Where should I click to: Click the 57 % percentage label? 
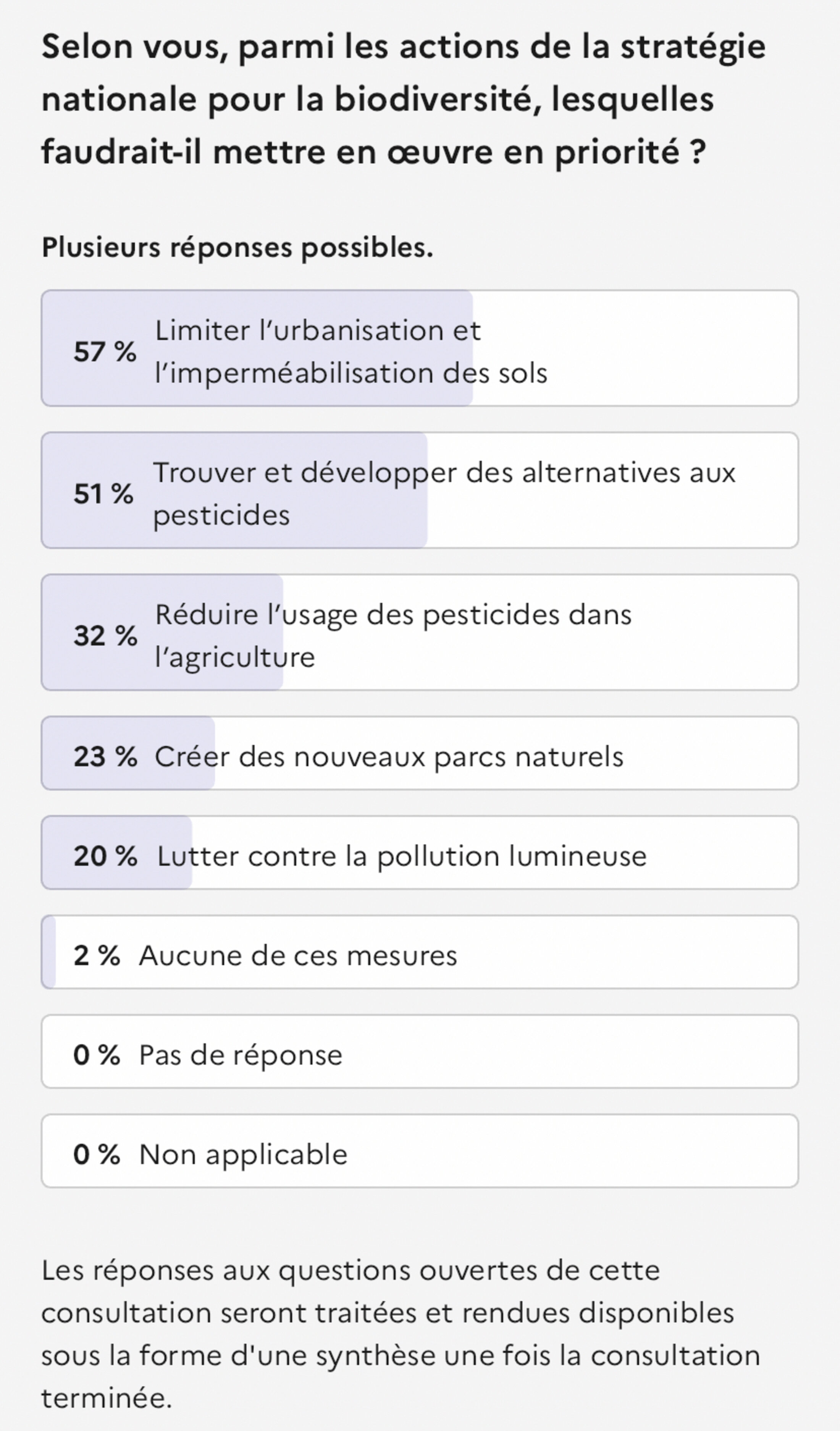pos(105,351)
